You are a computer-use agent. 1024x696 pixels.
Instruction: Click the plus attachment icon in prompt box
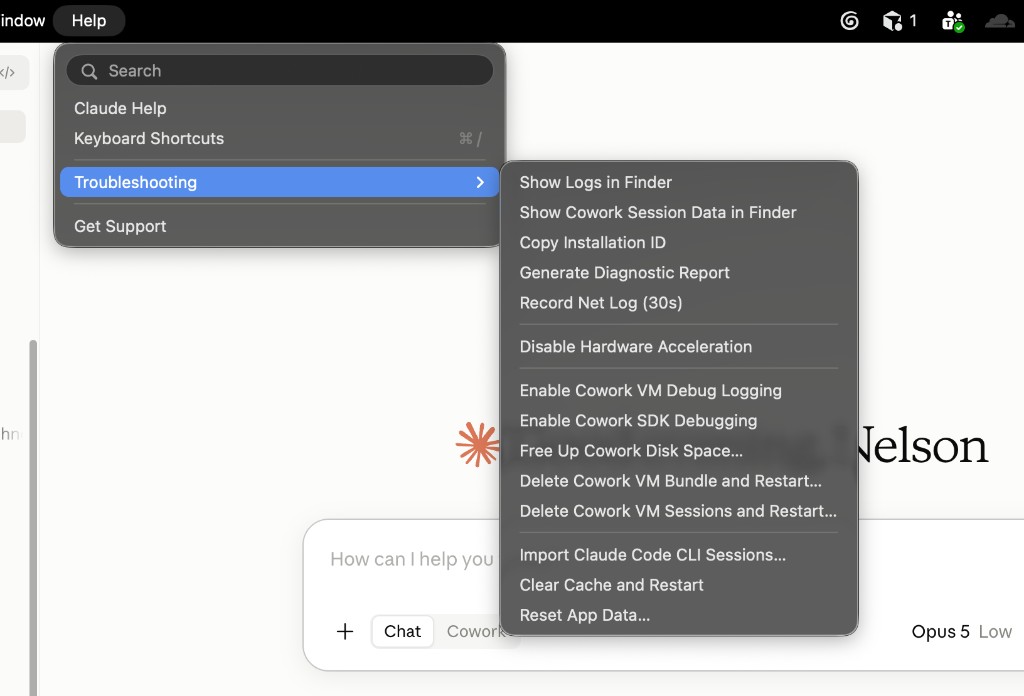345,631
